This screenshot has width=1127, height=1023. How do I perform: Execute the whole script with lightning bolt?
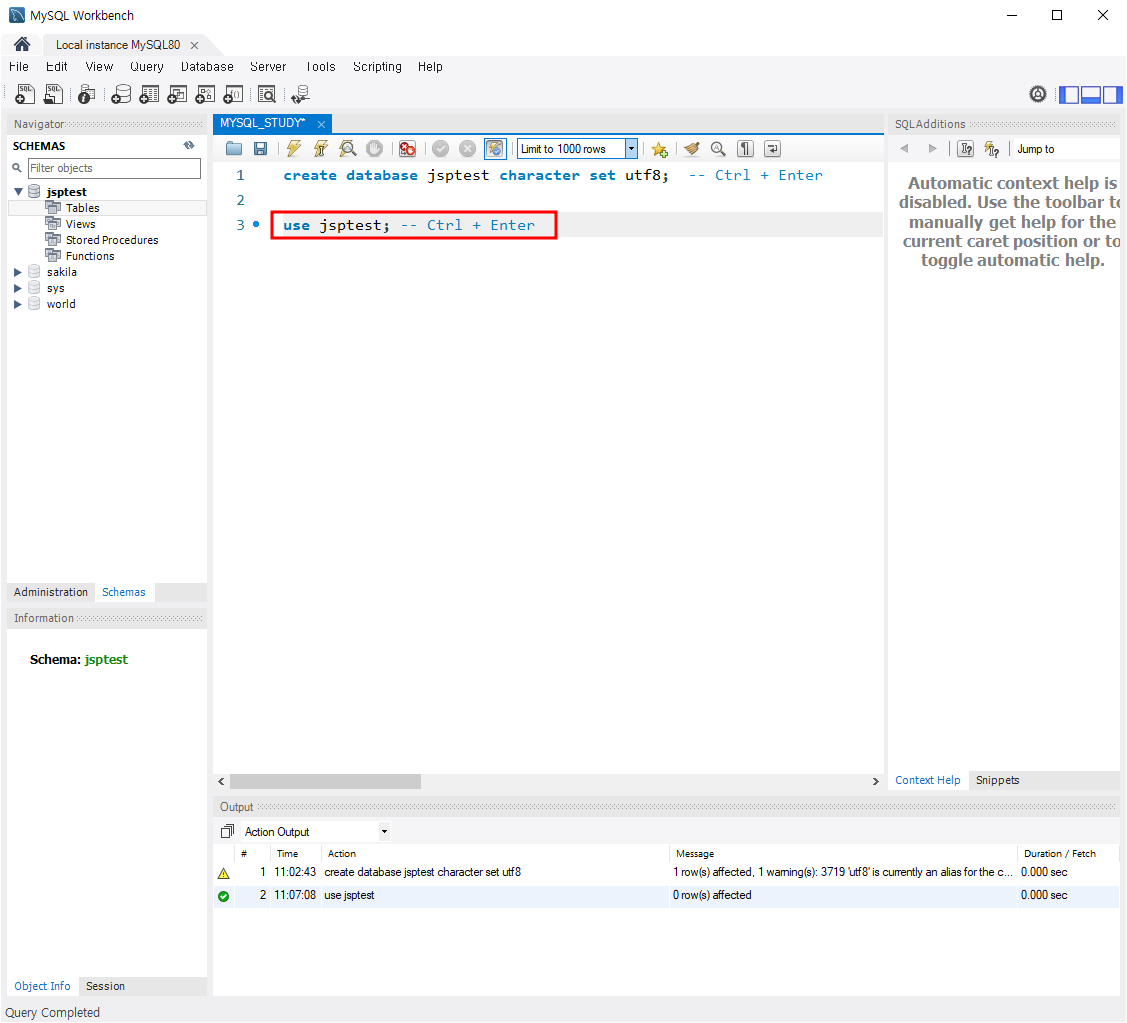point(293,149)
